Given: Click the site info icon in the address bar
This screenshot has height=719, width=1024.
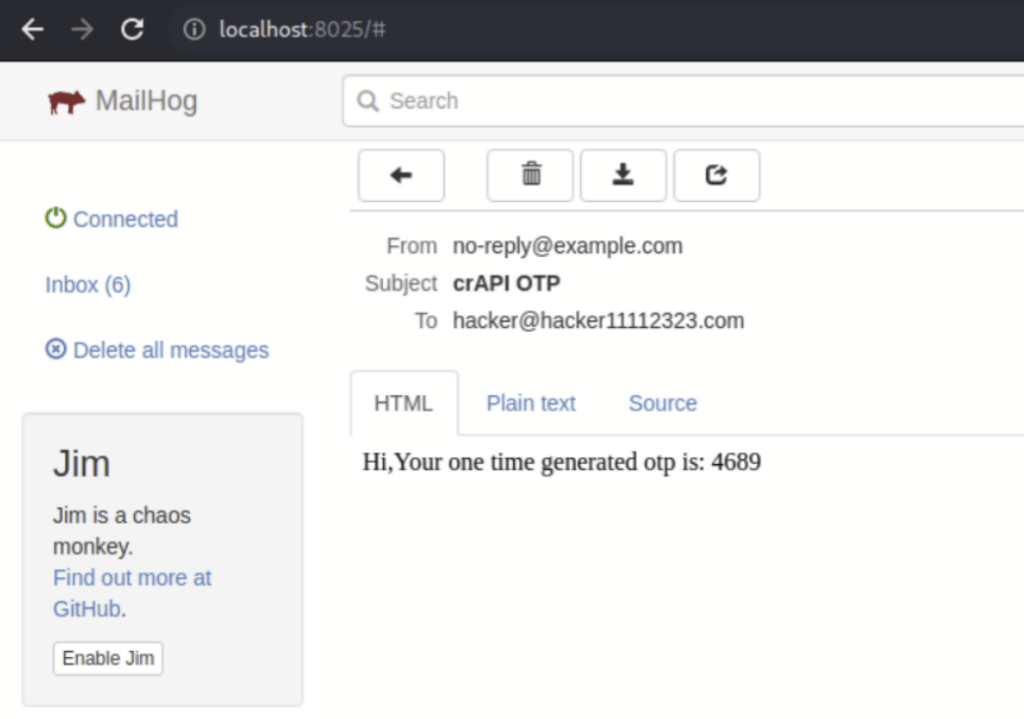Looking at the screenshot, I should pos(192,29).
